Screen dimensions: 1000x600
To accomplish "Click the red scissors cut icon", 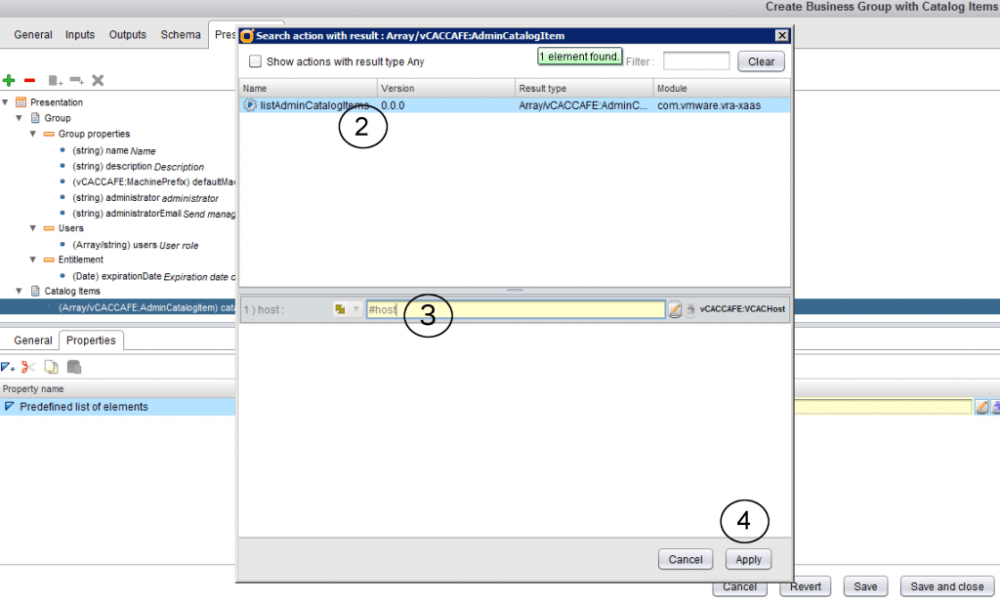I will (29, 367).
